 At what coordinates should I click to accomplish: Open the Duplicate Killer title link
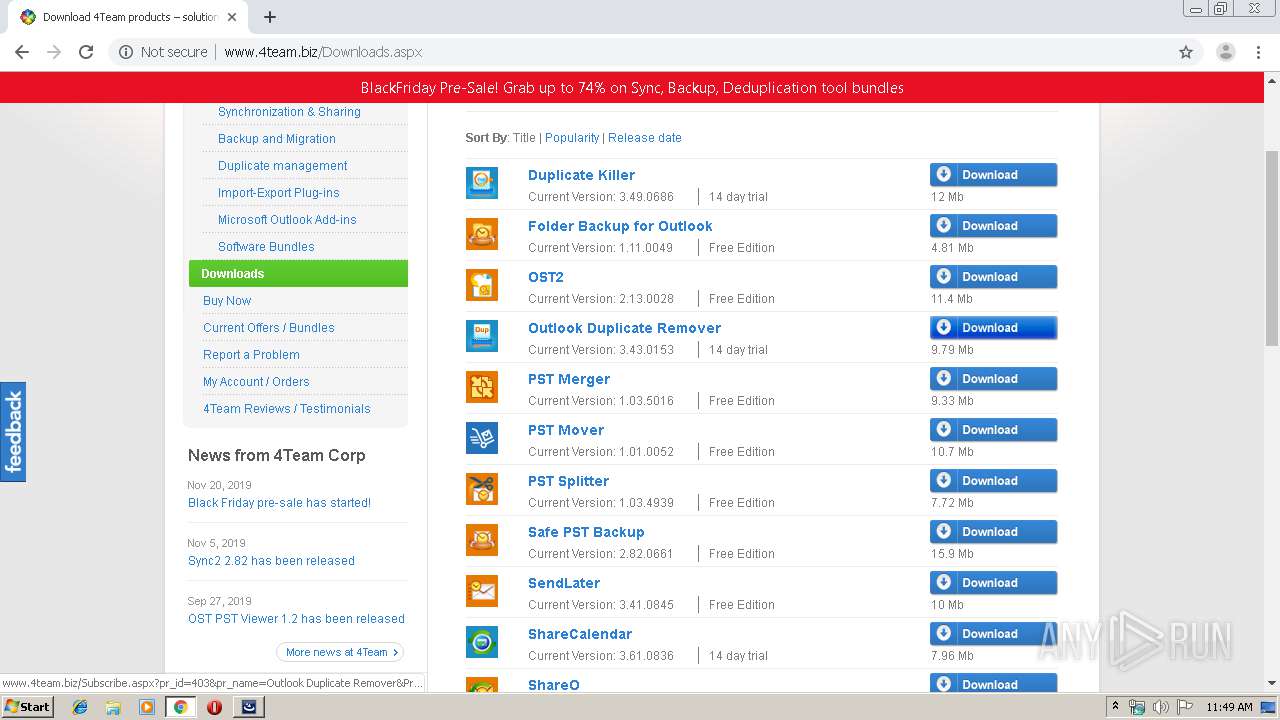[581, 175]
